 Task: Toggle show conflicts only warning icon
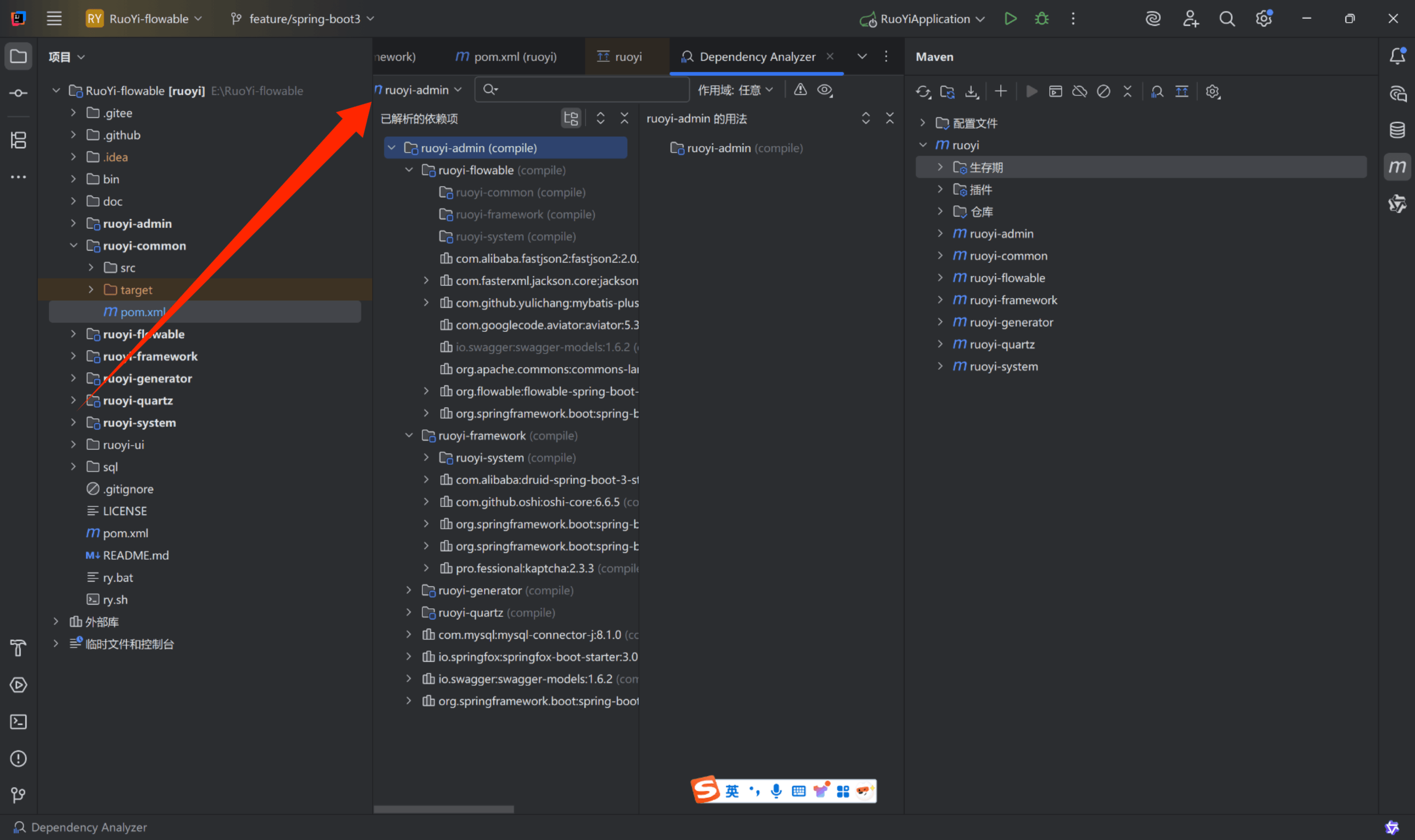[x=800, y=89]
